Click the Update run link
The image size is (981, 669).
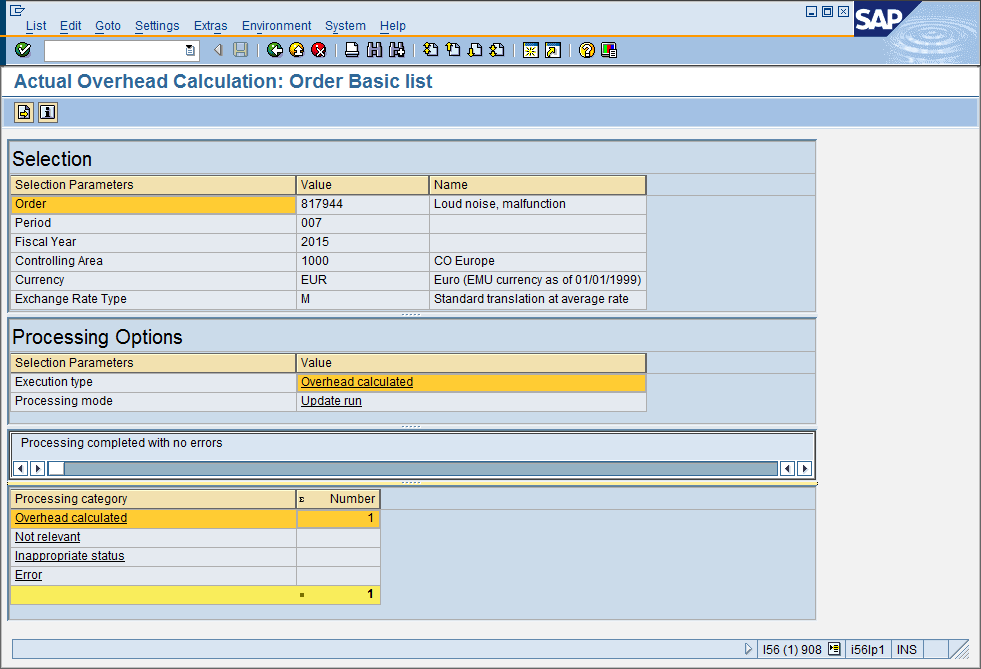click(x=331, y=401)
